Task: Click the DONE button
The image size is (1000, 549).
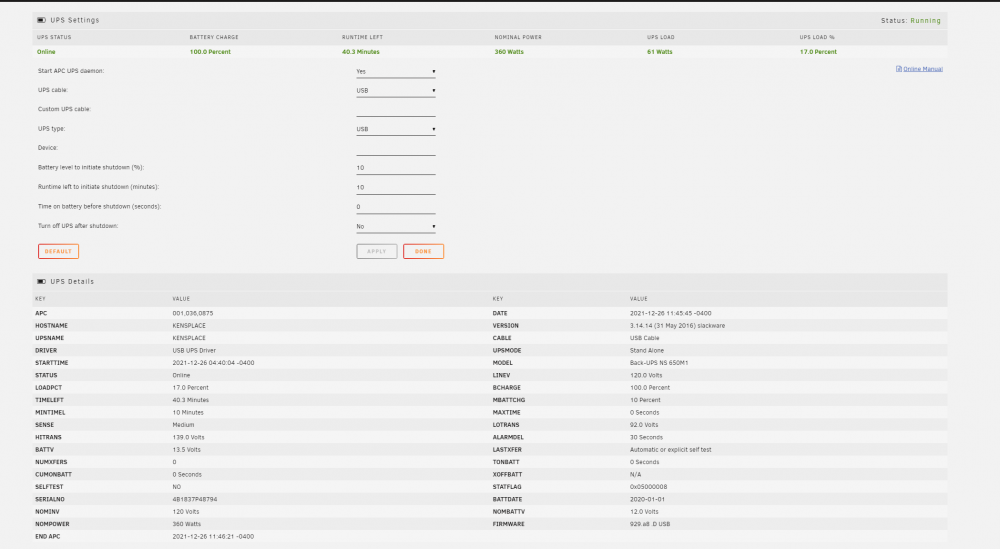Action: coord(423,251)
